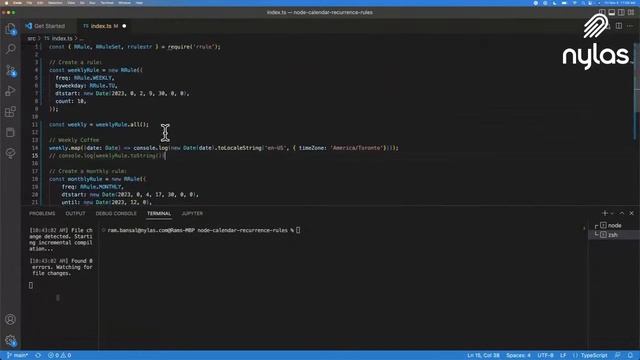Switch to the JUPYTER panel tab
640x360 pixels.
tap(192, 213)
